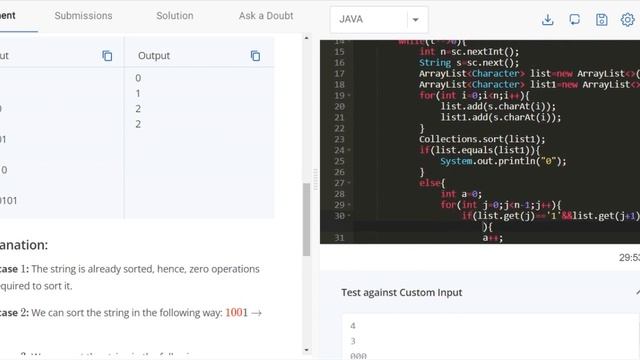Image resolution: width=640 pixels, height=360 pixels.
Task: Click the code line 'System.out.println("0");'
Action: pyautogui.click(x=503, y=161)
